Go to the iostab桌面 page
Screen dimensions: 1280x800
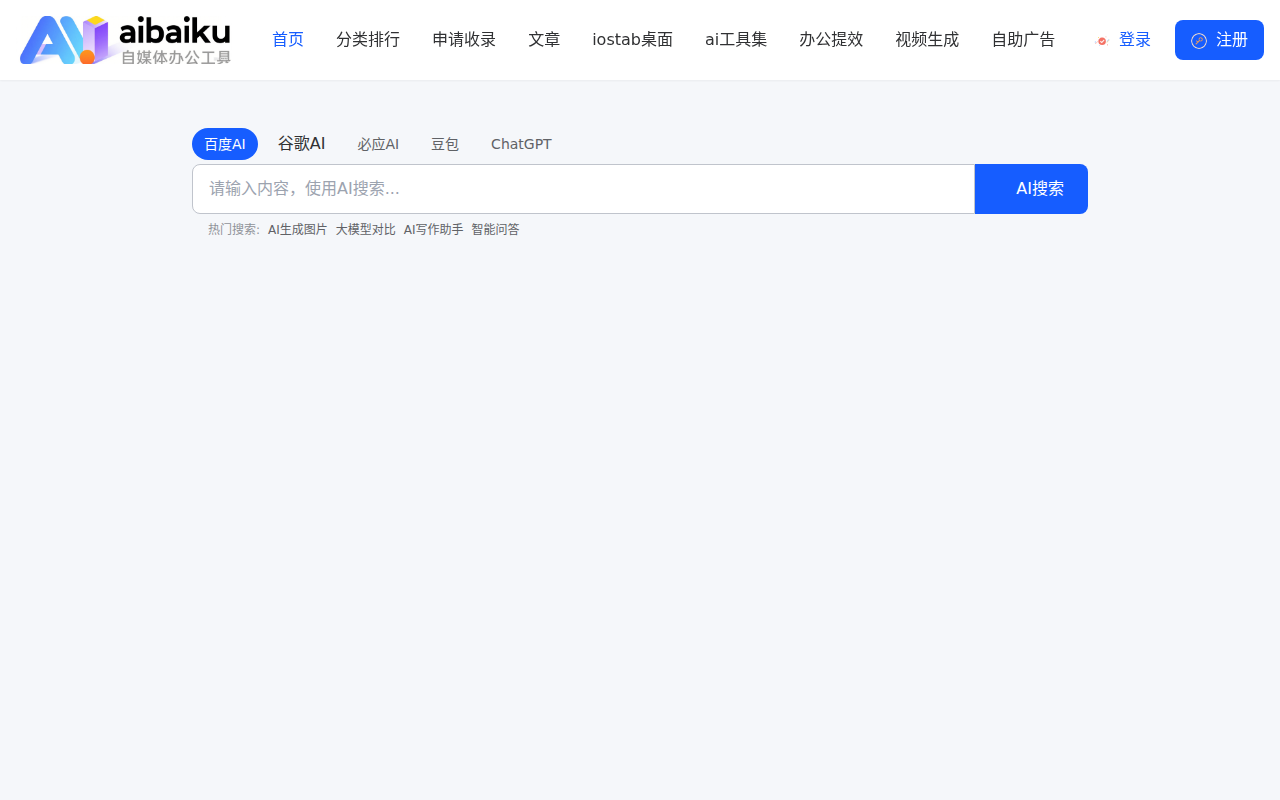click(632, 39)
